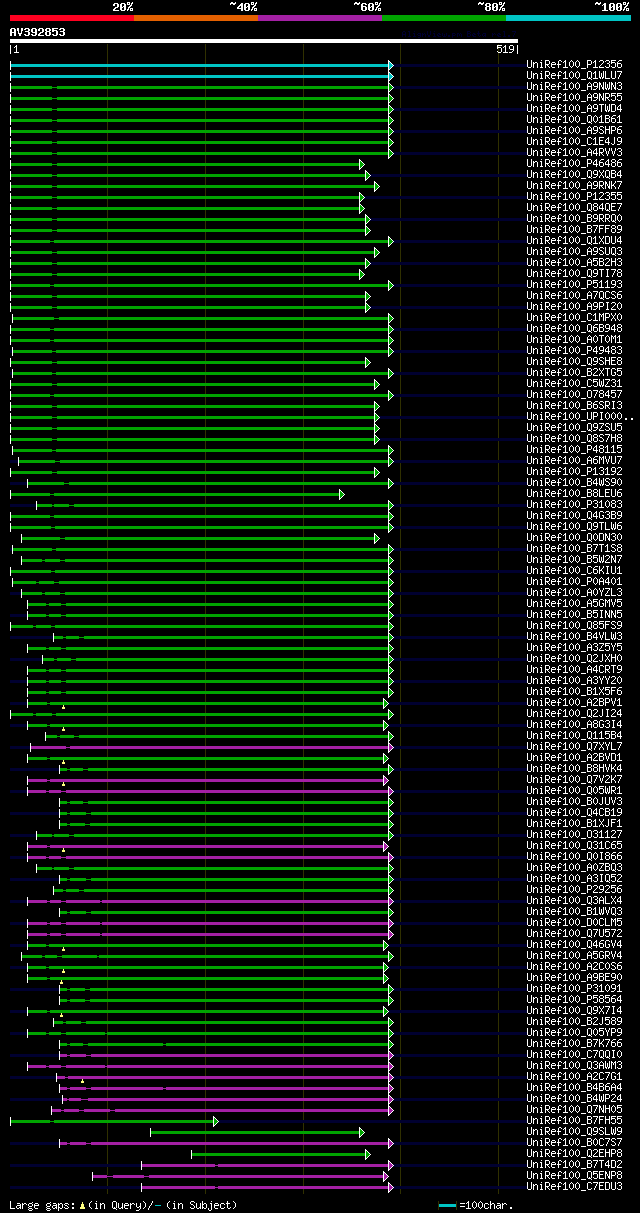Image resolution: width=640 pixels, height=1213 pixels.
Task: Click the UniRef100_C7QQI0 label
Action: tap(574, 1054)
